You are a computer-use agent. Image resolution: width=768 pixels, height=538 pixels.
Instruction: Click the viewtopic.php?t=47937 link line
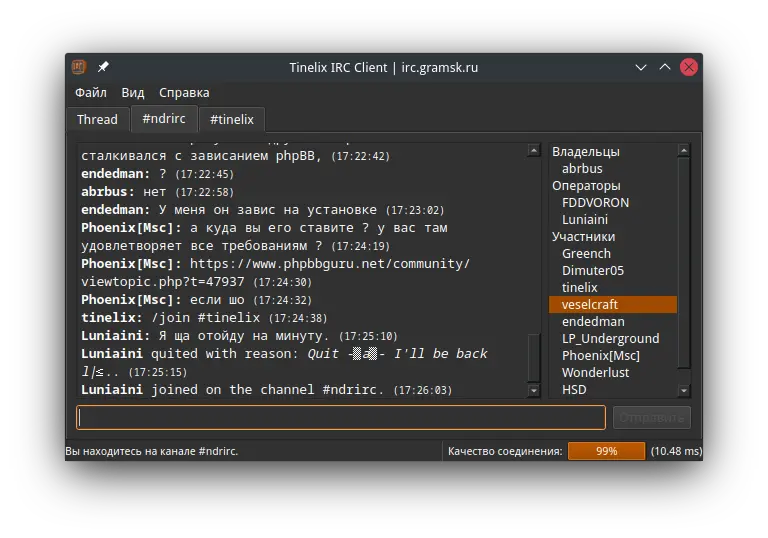(x=163, y=282)
